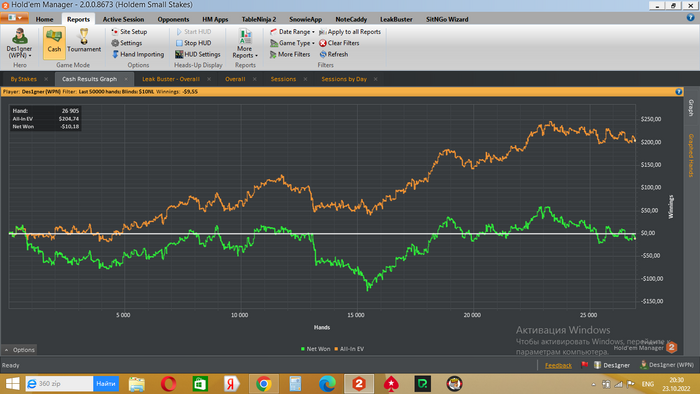
Task: Open the TableNinja 2 tab
Action: pos(259,19)
